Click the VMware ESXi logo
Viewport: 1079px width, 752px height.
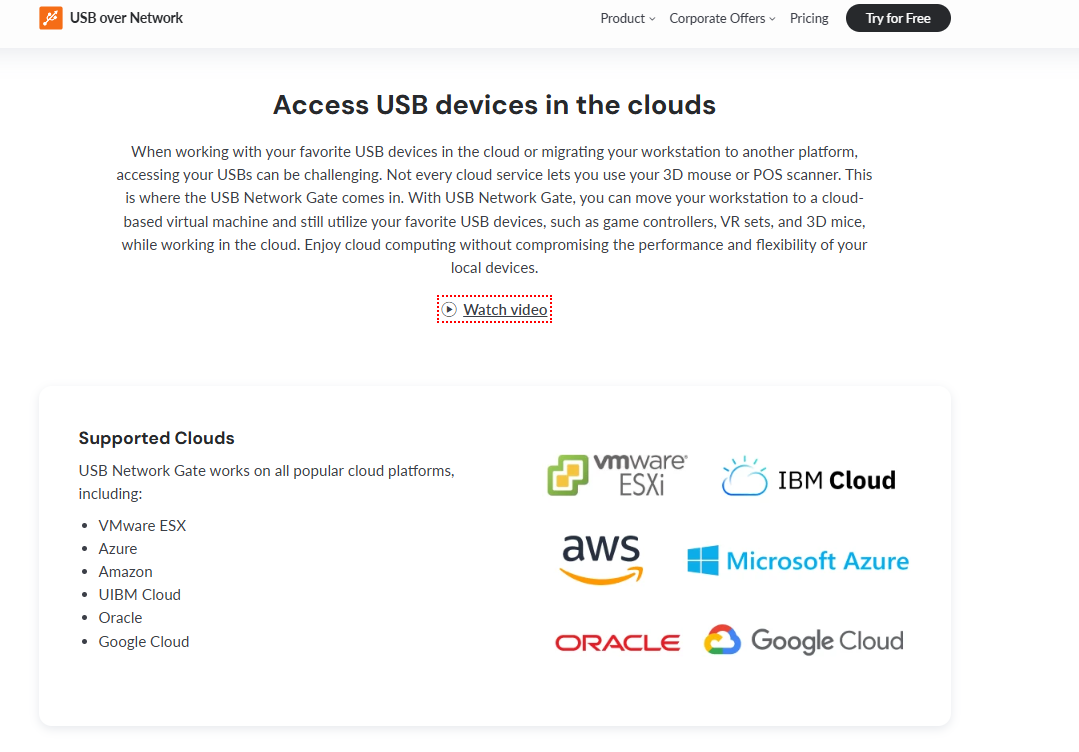[617, 474]
